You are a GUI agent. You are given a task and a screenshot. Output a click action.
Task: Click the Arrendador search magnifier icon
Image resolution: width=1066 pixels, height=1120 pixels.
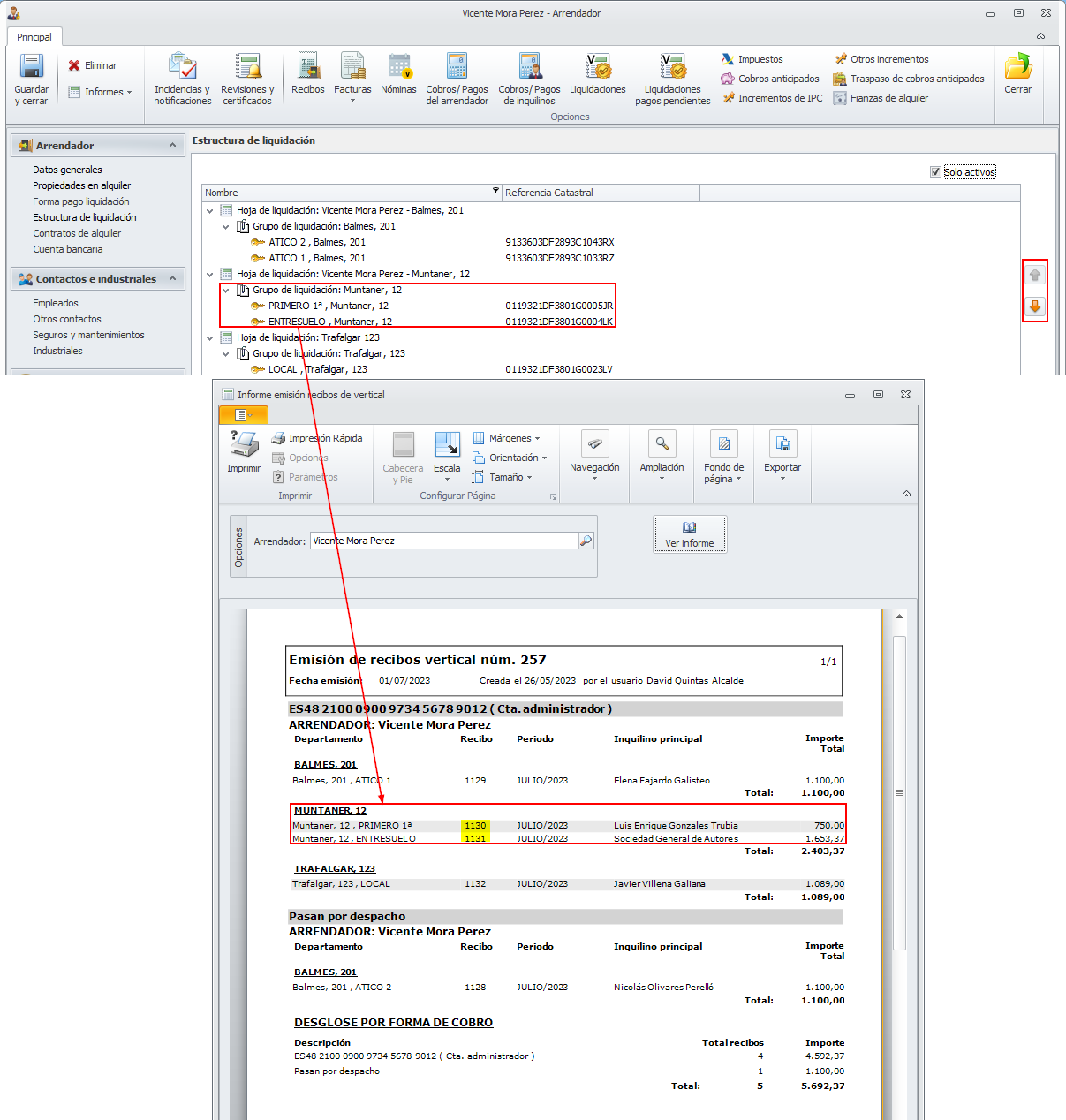586,541
